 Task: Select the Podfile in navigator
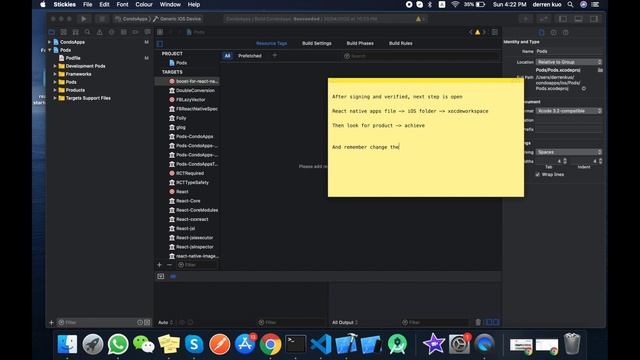pos(73,58)
